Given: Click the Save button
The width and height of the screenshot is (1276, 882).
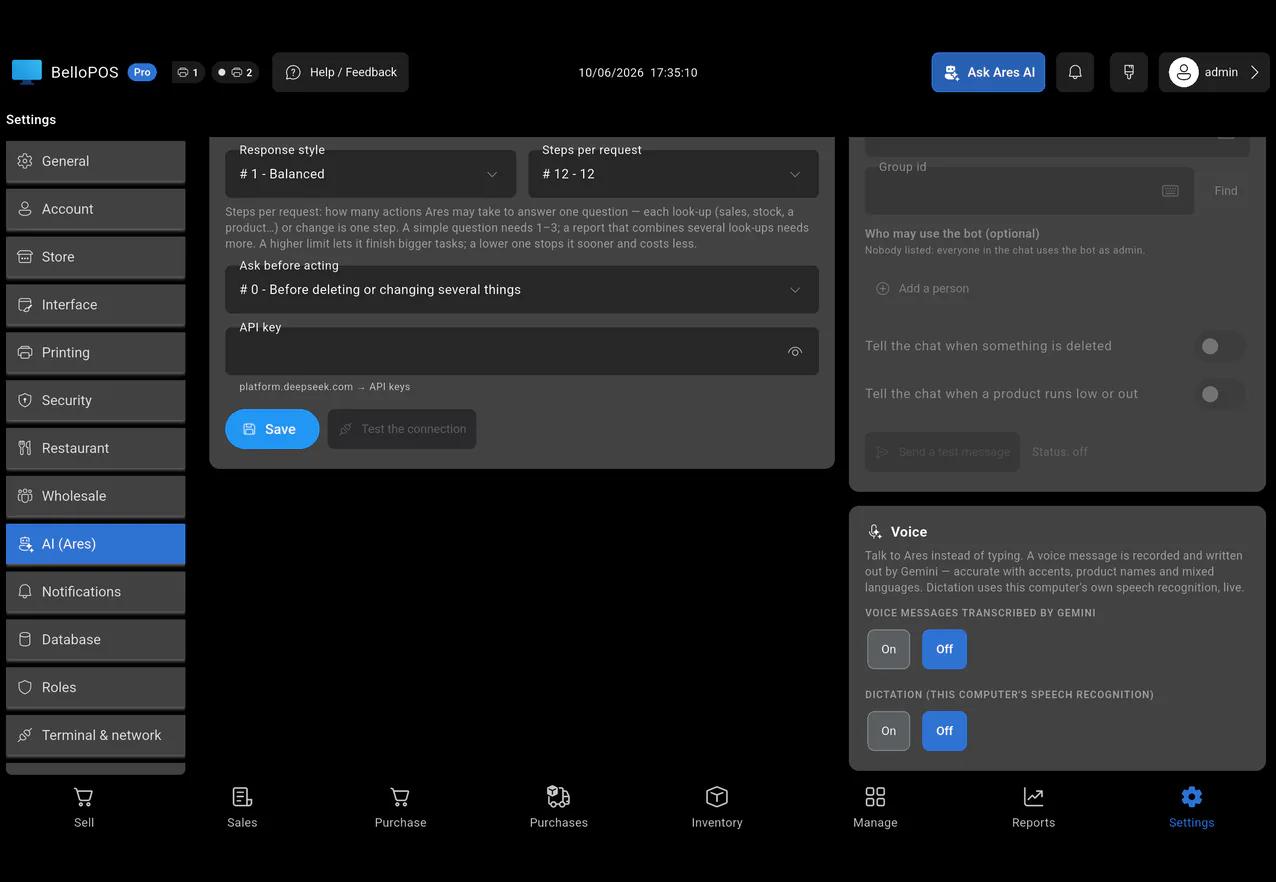Looking at the screenshot, I should point(272,429).
